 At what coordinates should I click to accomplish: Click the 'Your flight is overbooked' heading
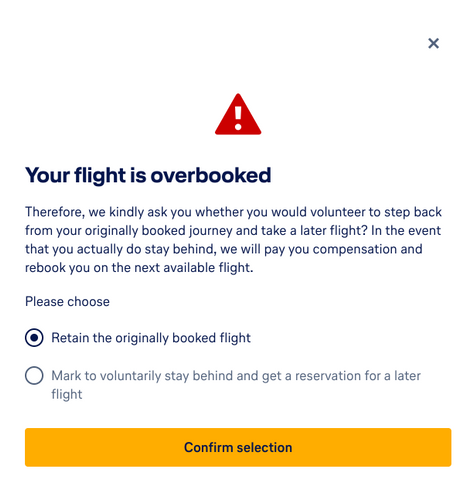pyautogui.click(x=148, y=175)
